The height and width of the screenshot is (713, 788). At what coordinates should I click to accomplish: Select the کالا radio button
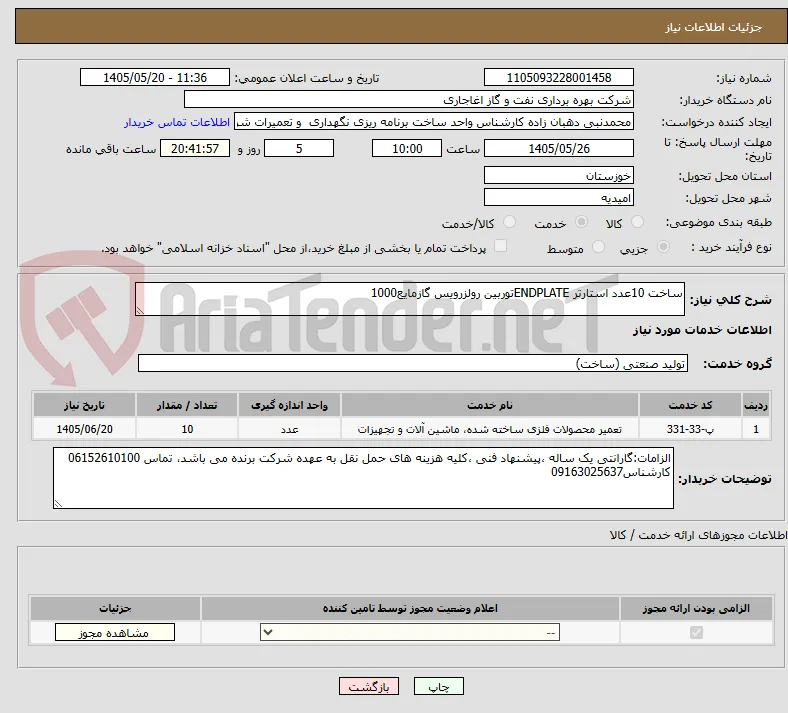637,222
